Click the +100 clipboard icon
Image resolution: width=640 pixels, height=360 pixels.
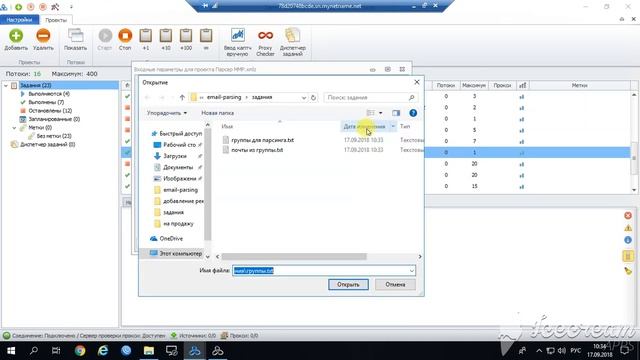pos(186,36)
